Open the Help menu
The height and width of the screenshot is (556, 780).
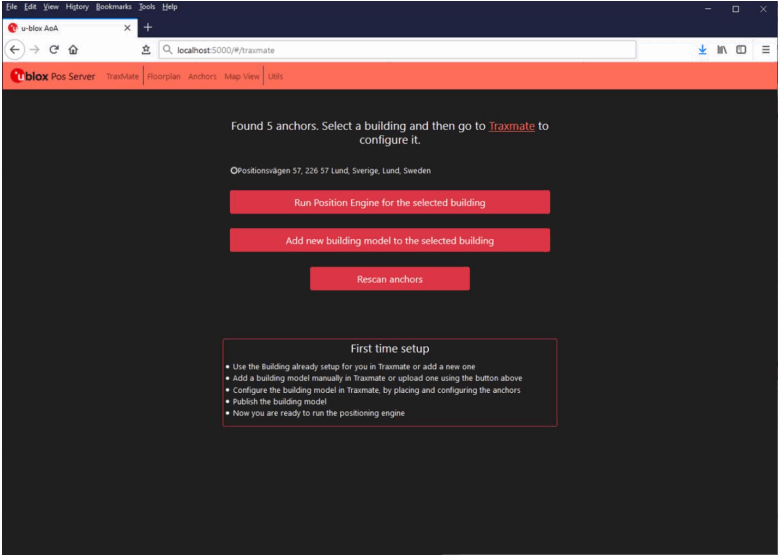pyautogui.click(x=170, y=7)
